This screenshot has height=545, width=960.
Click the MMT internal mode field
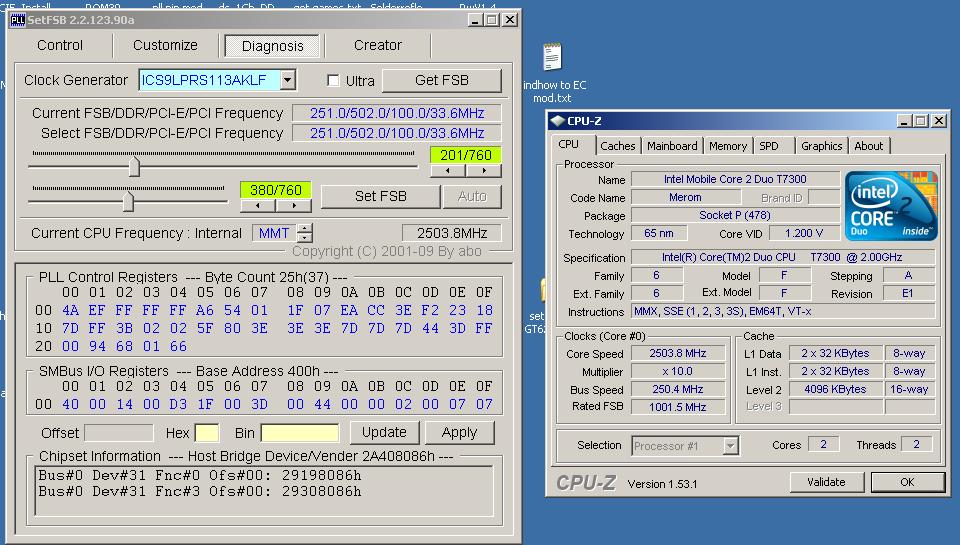pyautogui.click(x=274, y=233)
